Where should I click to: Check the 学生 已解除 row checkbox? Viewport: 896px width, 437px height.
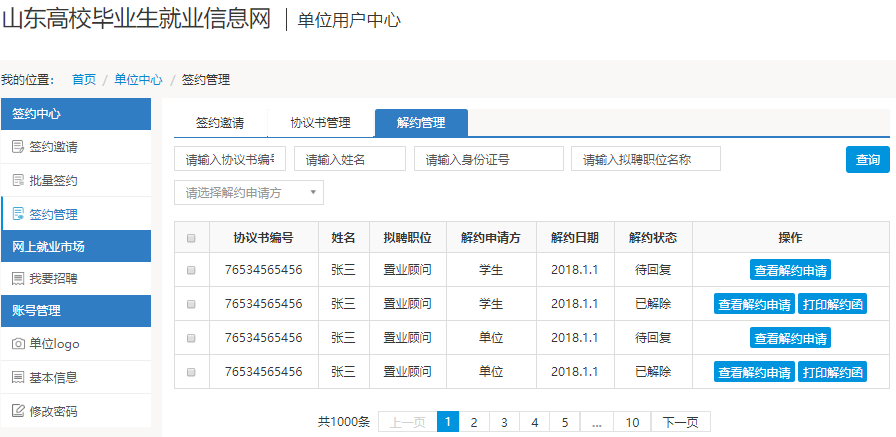[191, 304]
